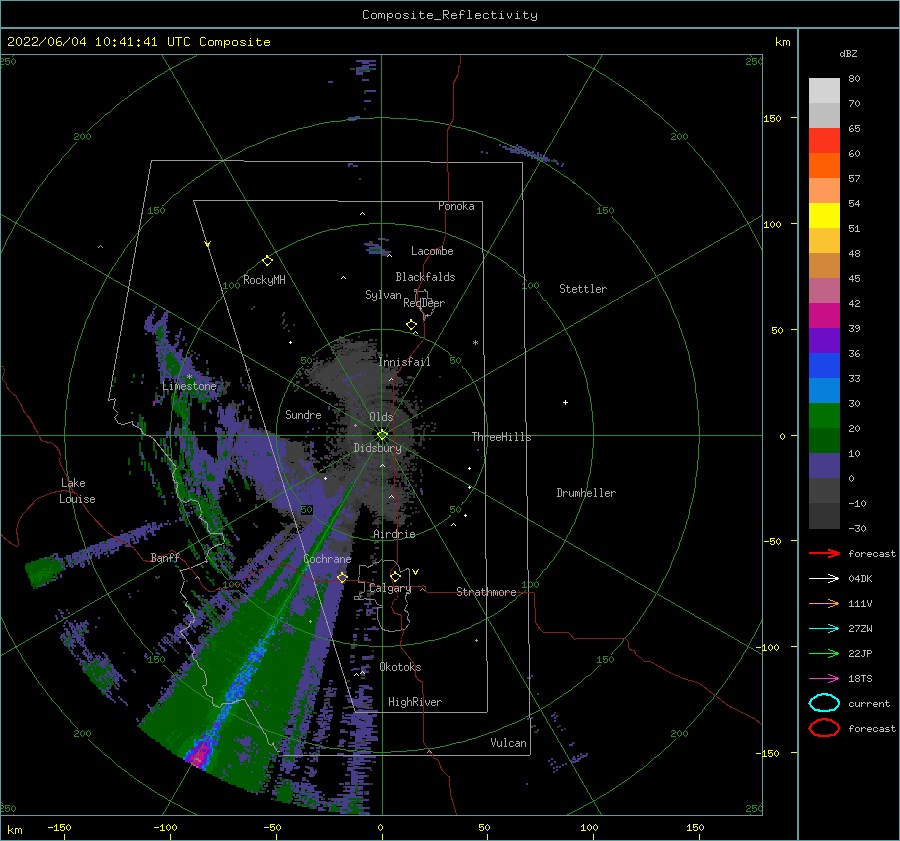The image size is (900, 841).
Task: Click the RockyMH label
Action: [x=264, y=280]
